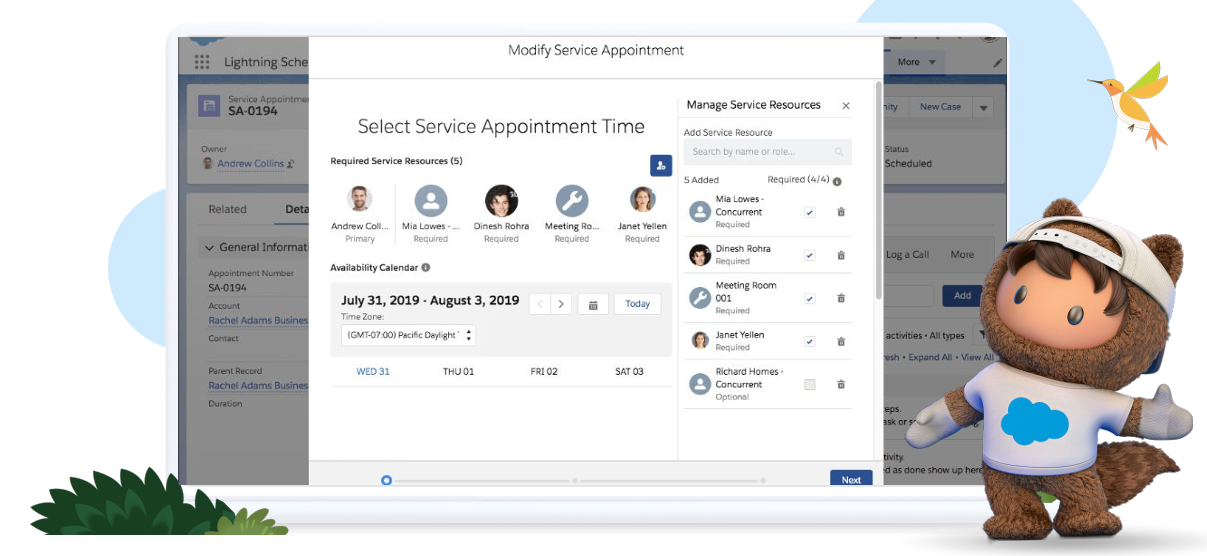Viewport: 1207px width, 556px height.
Task: Click the Today button
Action: coord(637,304)
